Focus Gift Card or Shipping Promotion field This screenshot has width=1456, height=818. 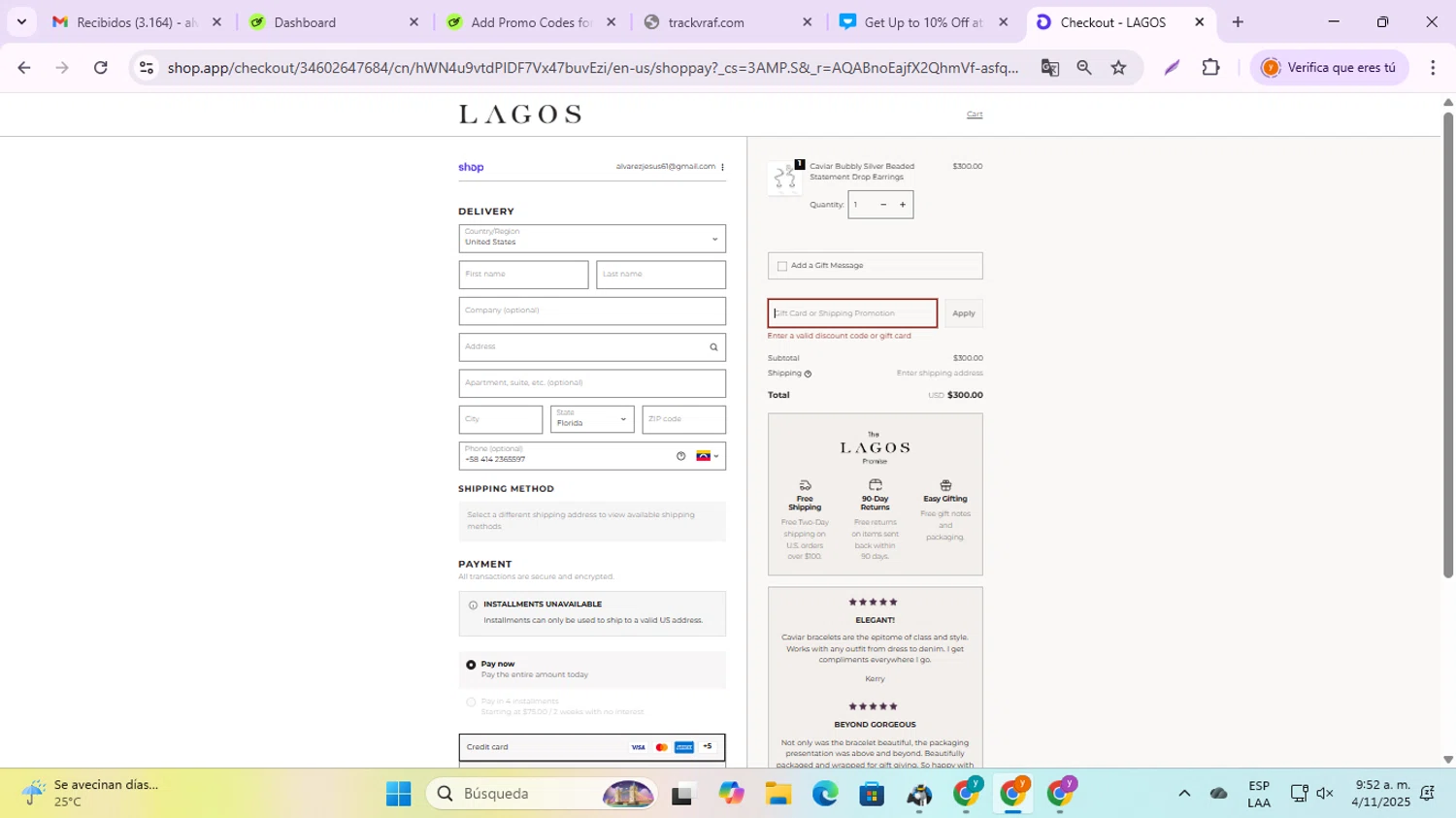click(x=853, y=313)
